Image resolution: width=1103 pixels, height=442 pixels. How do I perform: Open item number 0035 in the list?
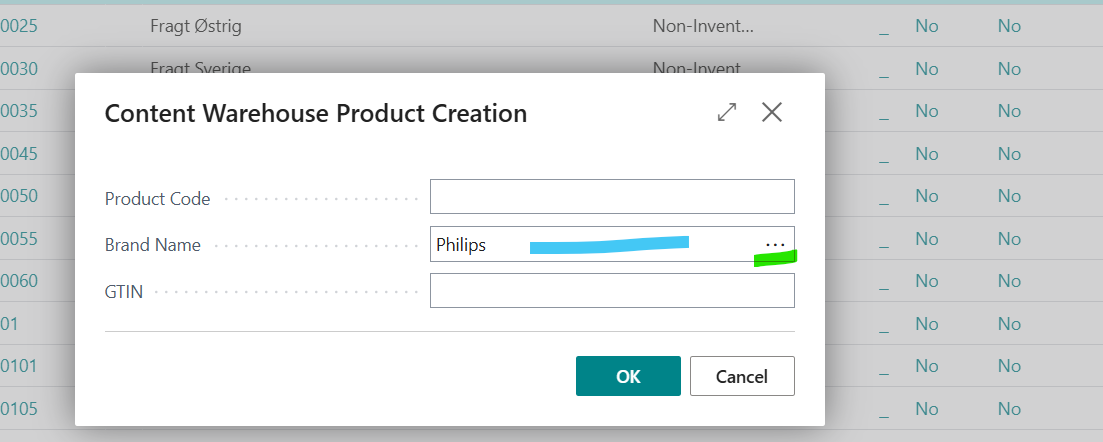tap(19, 111)
